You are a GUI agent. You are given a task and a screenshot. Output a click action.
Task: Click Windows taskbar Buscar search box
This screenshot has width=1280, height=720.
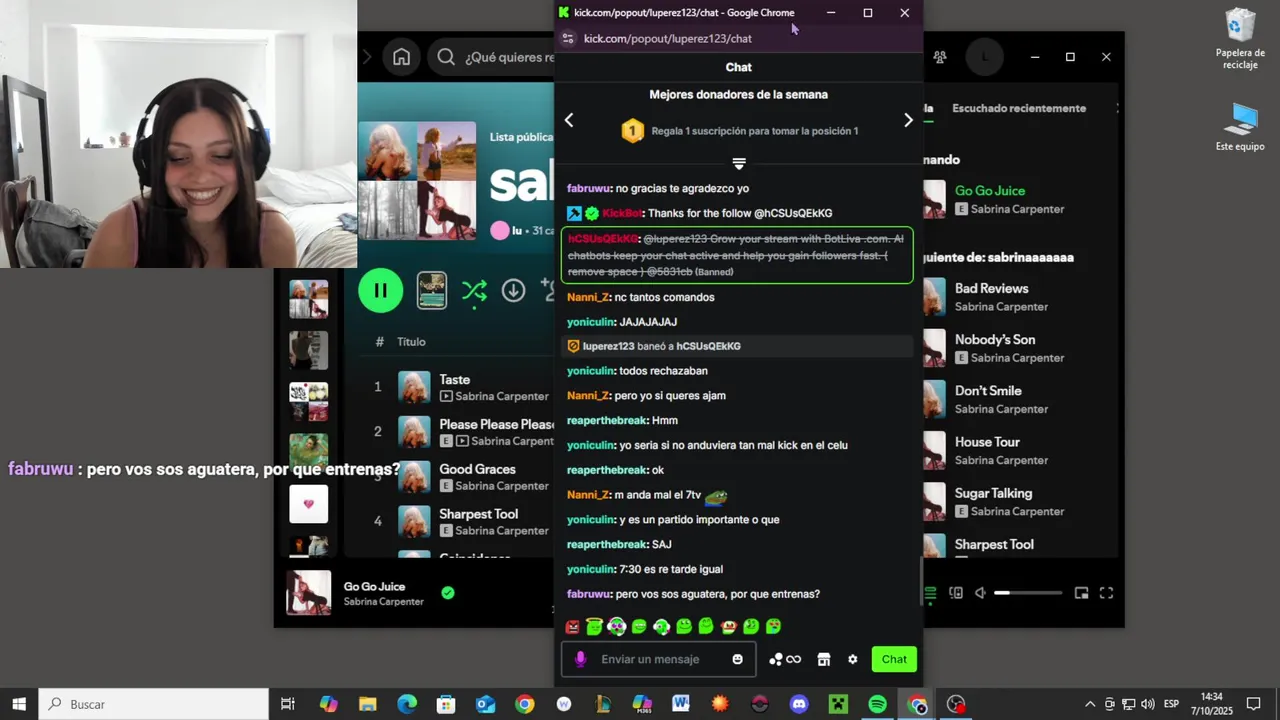click(154, 704)
